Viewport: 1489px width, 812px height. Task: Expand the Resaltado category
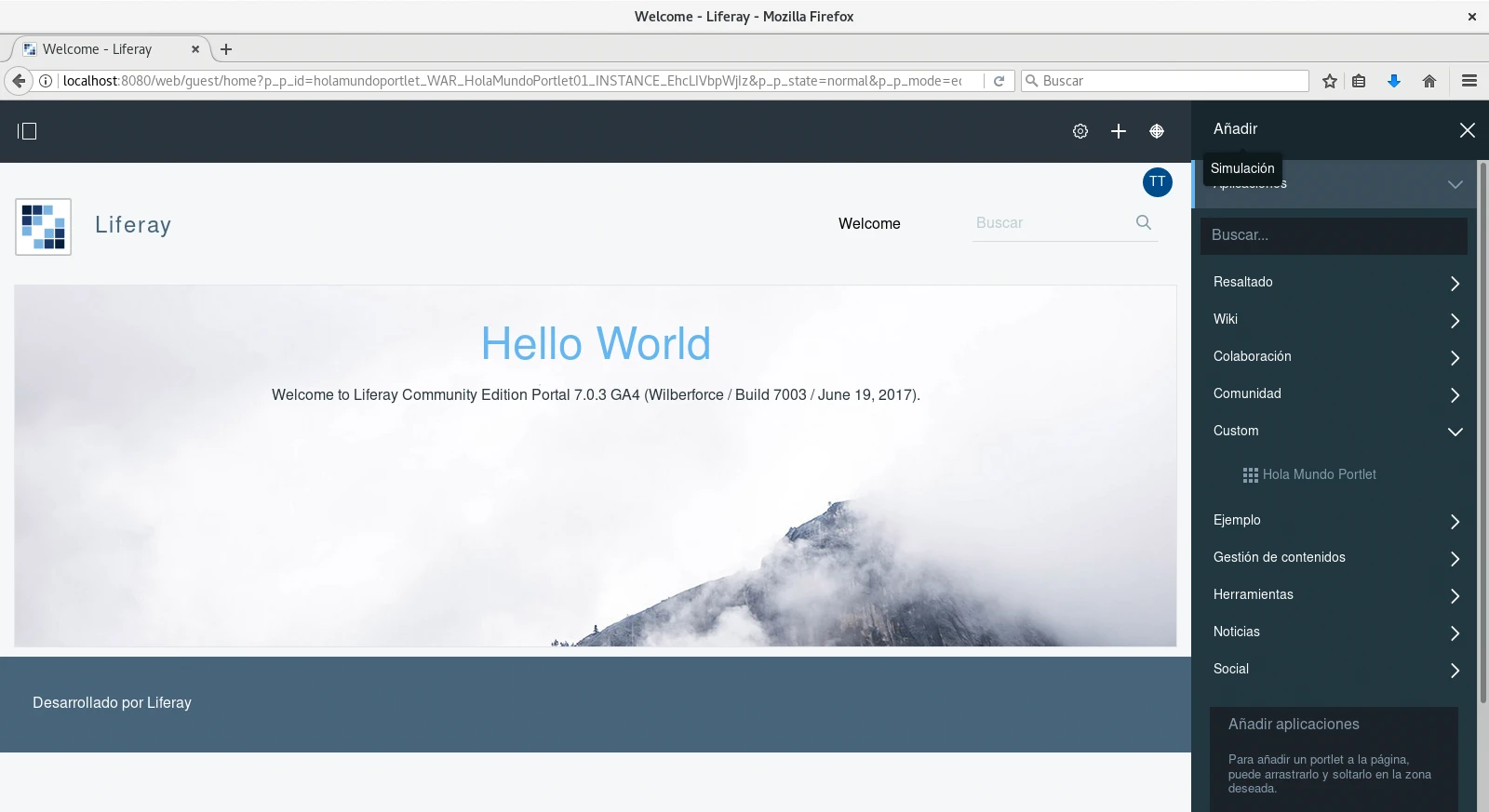(x=1455, y=283)
